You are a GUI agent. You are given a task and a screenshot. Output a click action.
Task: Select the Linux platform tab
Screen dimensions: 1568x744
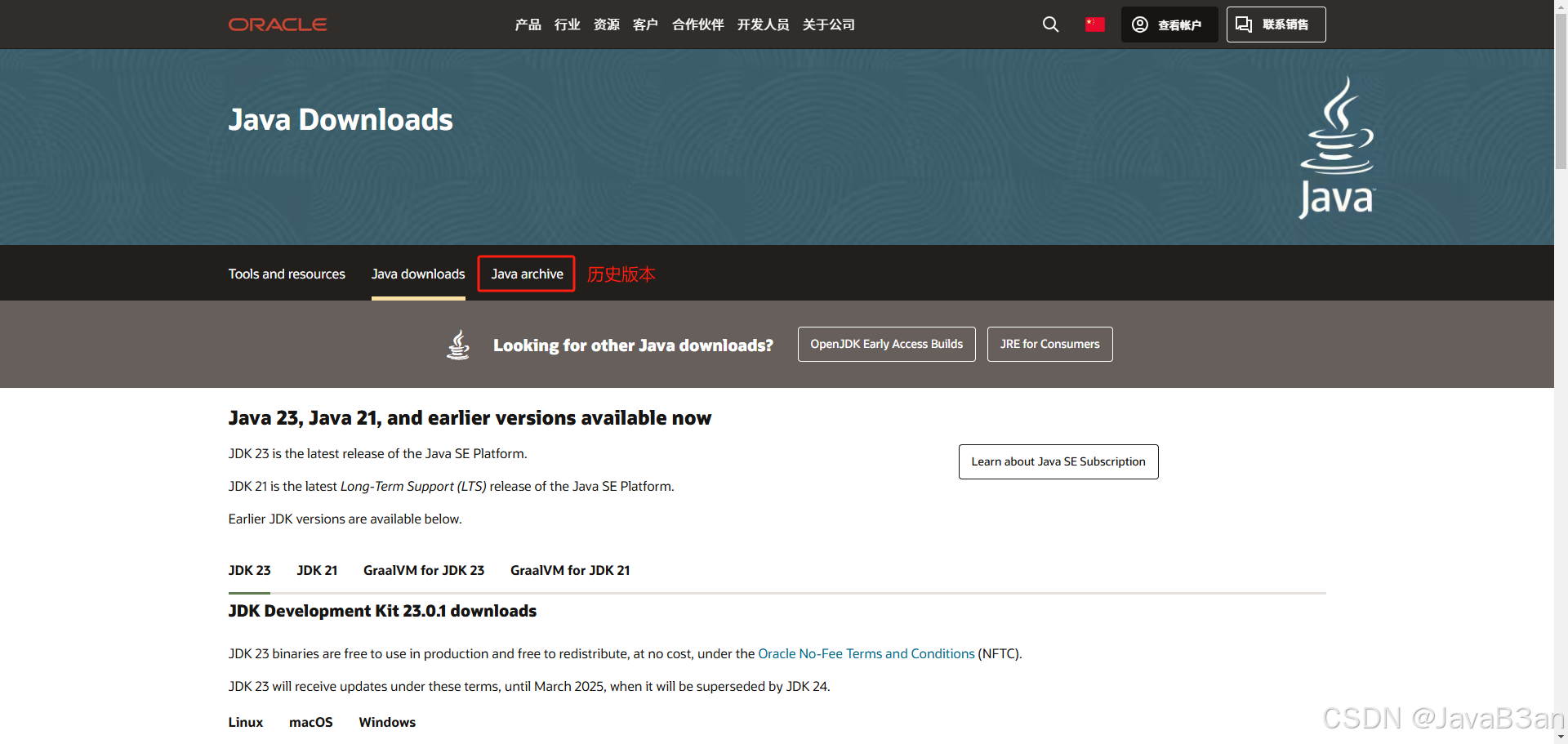[246, 723]
